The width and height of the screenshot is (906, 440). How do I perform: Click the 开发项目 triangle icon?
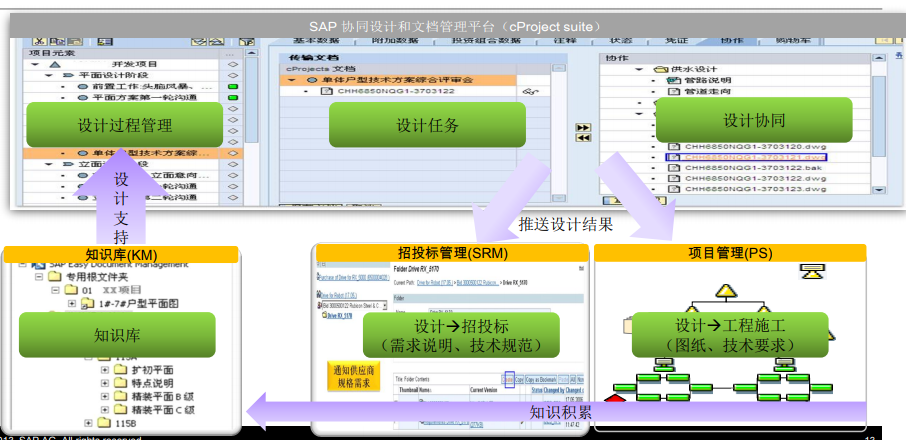(x=54, y=64)
